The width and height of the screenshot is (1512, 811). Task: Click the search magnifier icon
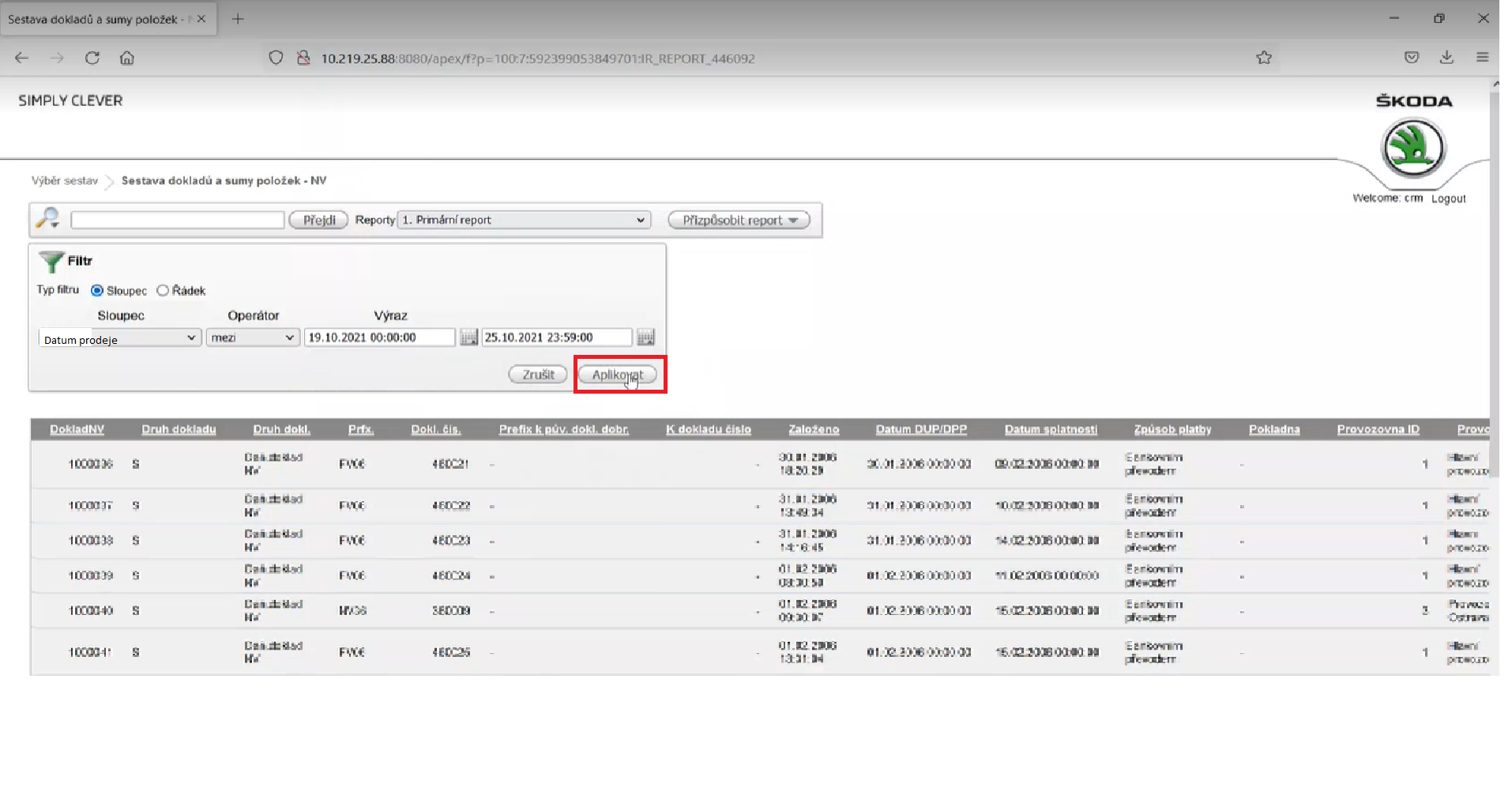click(48, 218)
